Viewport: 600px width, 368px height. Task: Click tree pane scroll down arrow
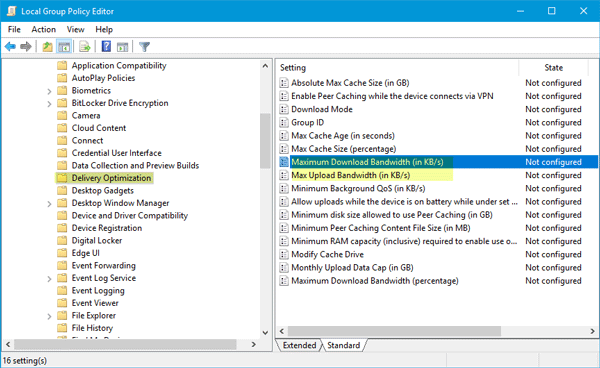[265, 332]
